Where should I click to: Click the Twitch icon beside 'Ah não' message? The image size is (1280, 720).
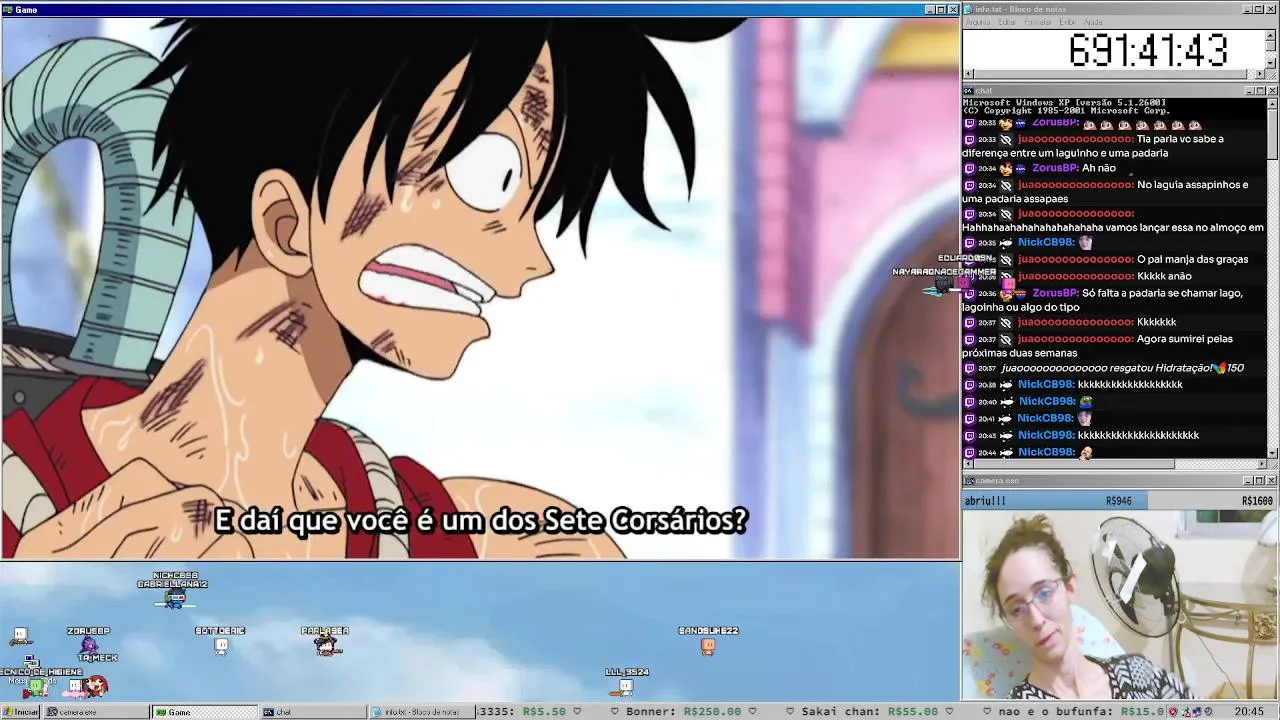tap(969, 169)
